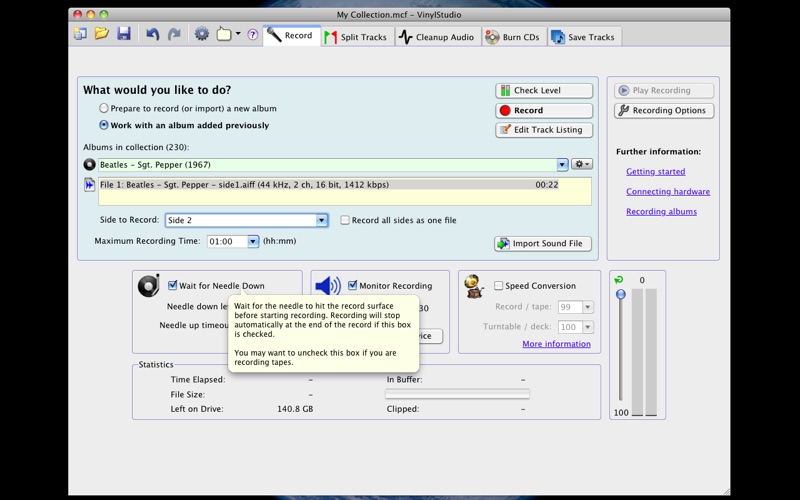Open settings via toolbar gear icon
The image size is (800, 500).
click(202, 34)
